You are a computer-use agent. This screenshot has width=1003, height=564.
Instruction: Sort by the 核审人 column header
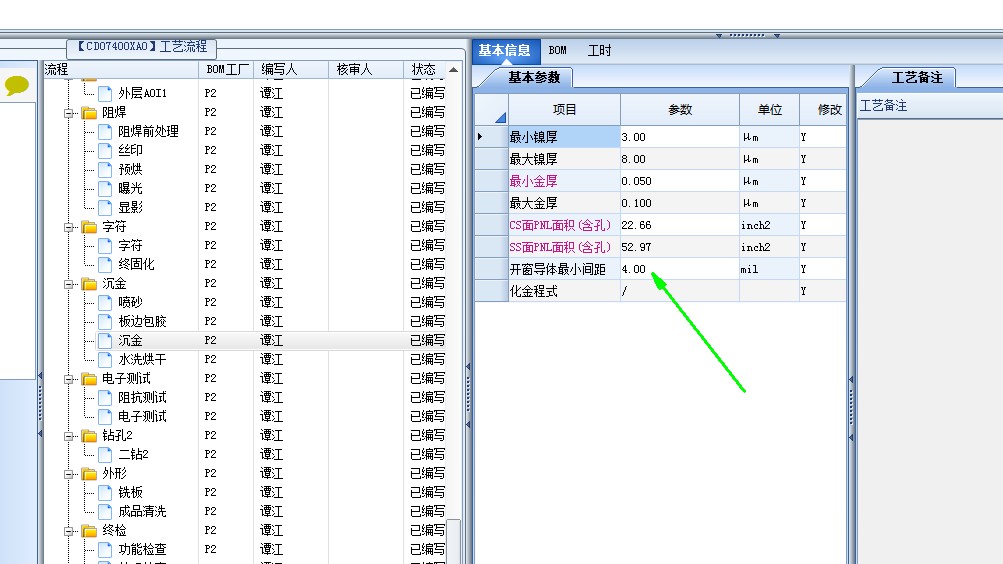pos(366,70)
